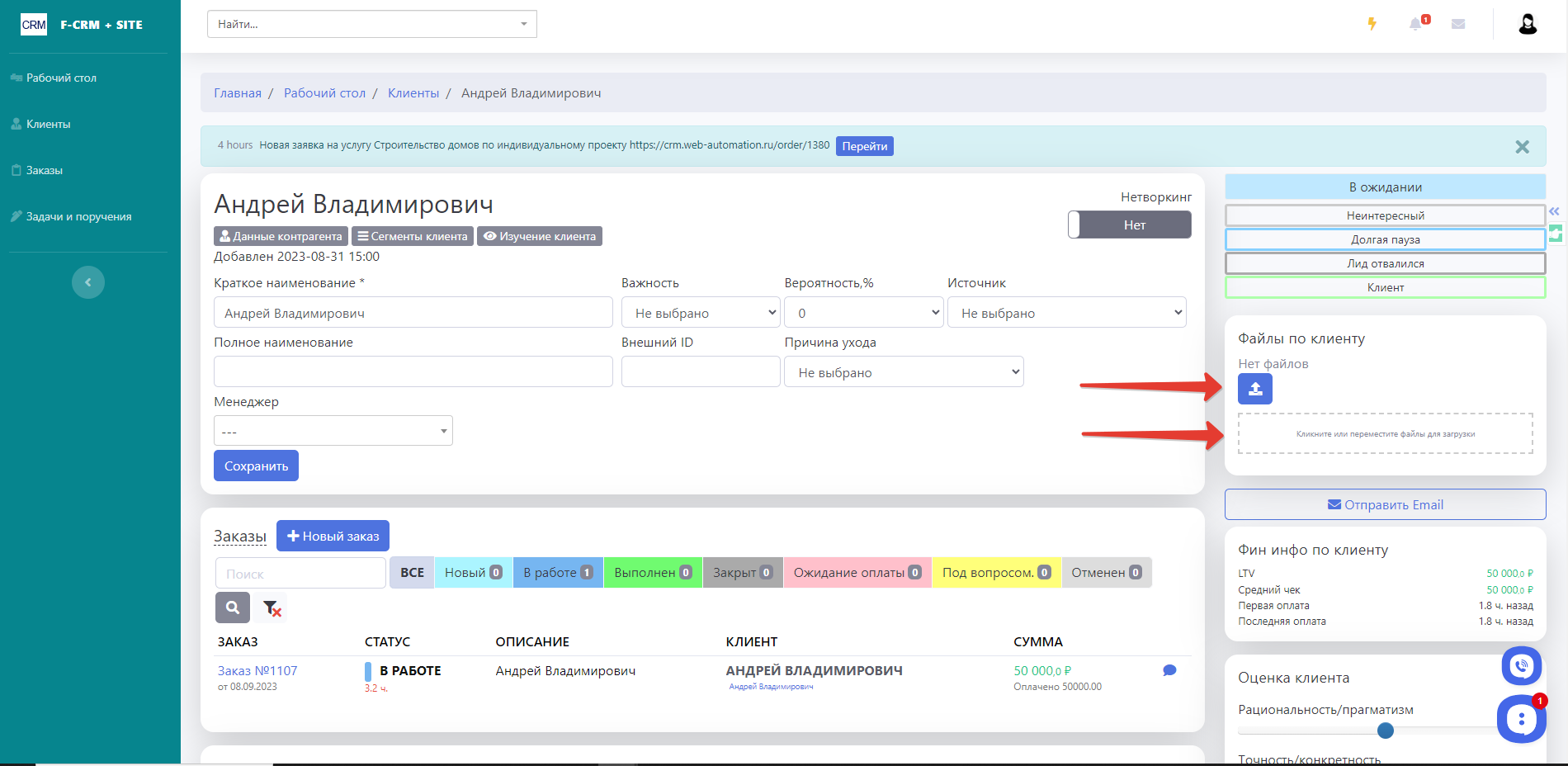The width and height of the screenshot is (1568, 766).
Task: Open the Менеджер selection dropdown
Action: pos(333,431)
